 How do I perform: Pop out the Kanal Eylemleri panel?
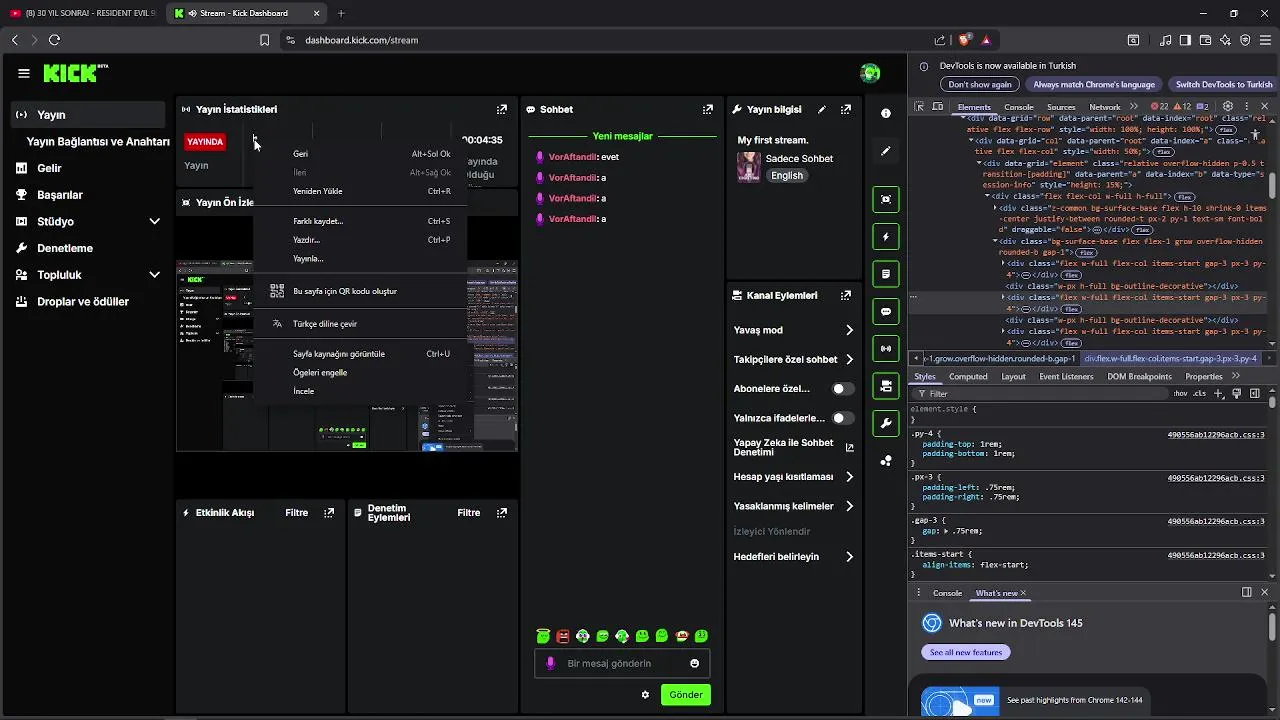tap(846, 295)
